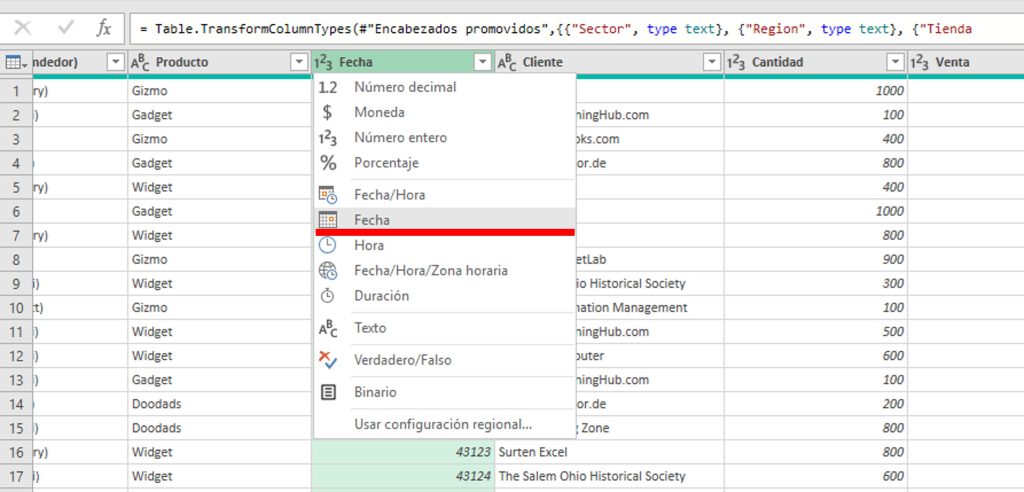Click the clock Hora icon
This screenshot has height=492, width=1024.
[x=328, y=245]
